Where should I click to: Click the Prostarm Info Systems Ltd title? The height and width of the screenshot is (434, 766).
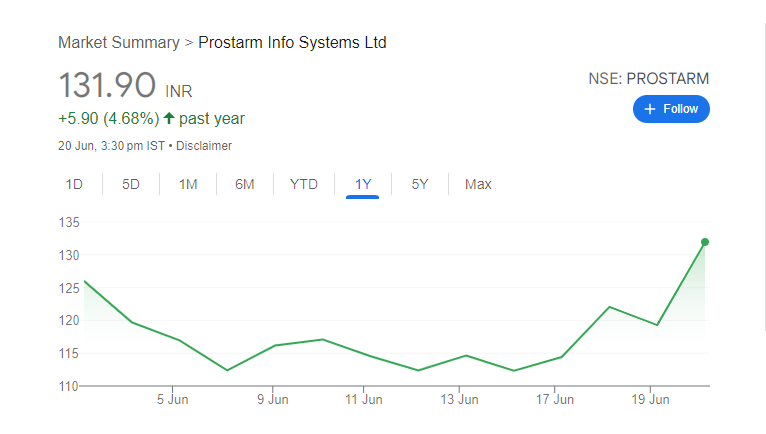click(x=292, y=43)
